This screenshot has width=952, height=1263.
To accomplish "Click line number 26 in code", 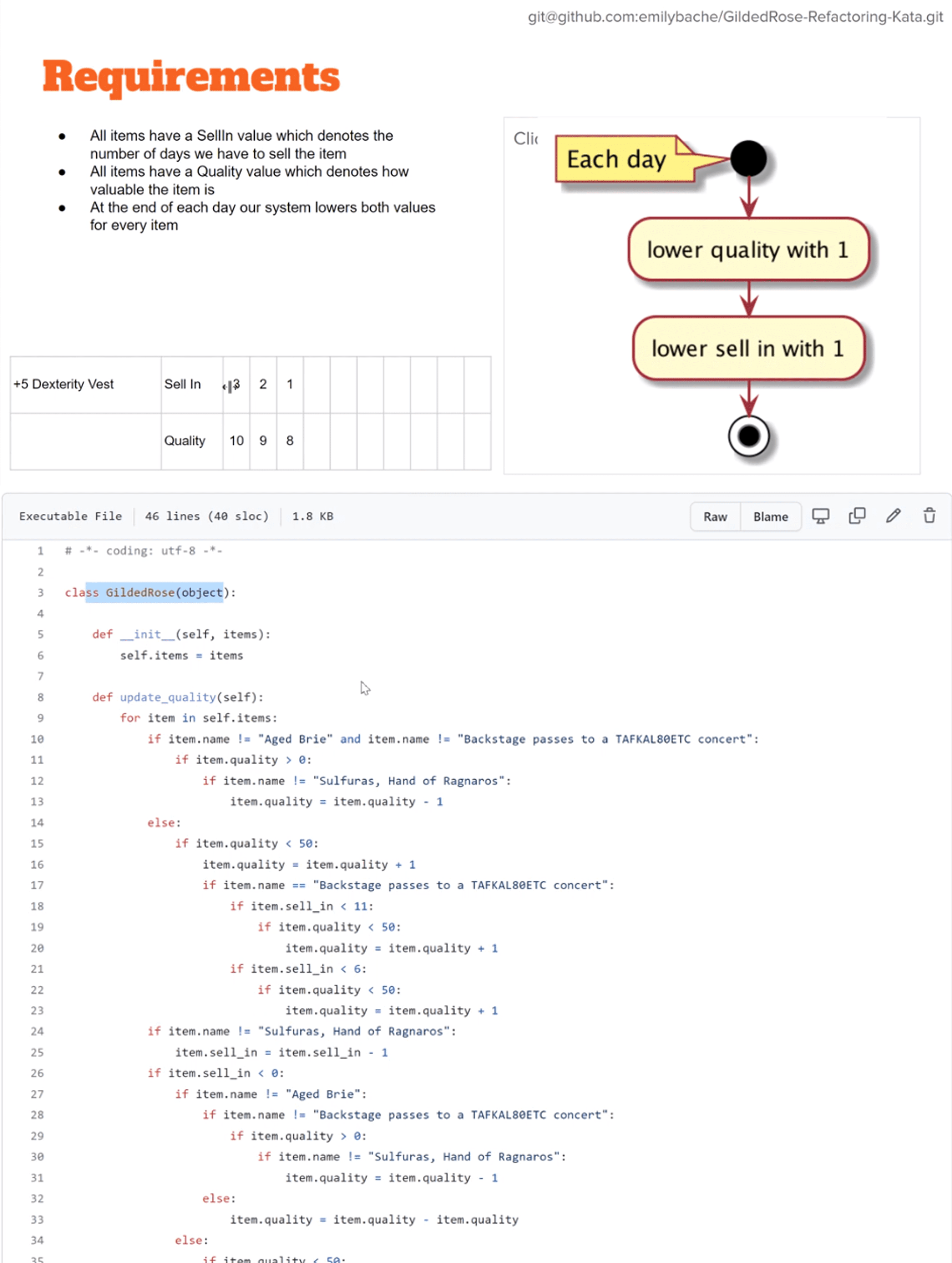I will click(x=37, y=1073).
